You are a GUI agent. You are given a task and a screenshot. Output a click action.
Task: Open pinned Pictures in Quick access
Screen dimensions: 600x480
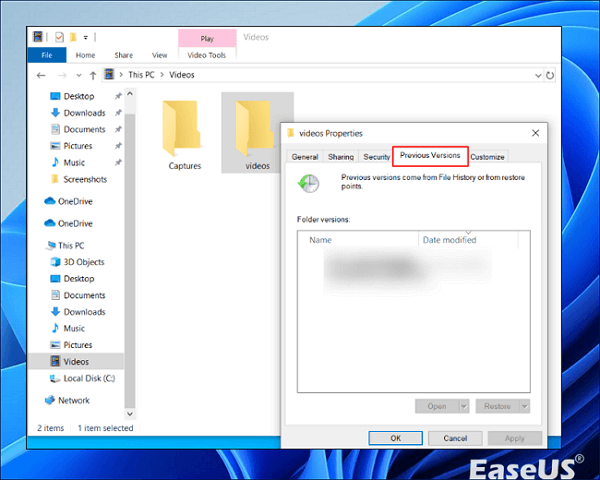pos(78,146)
